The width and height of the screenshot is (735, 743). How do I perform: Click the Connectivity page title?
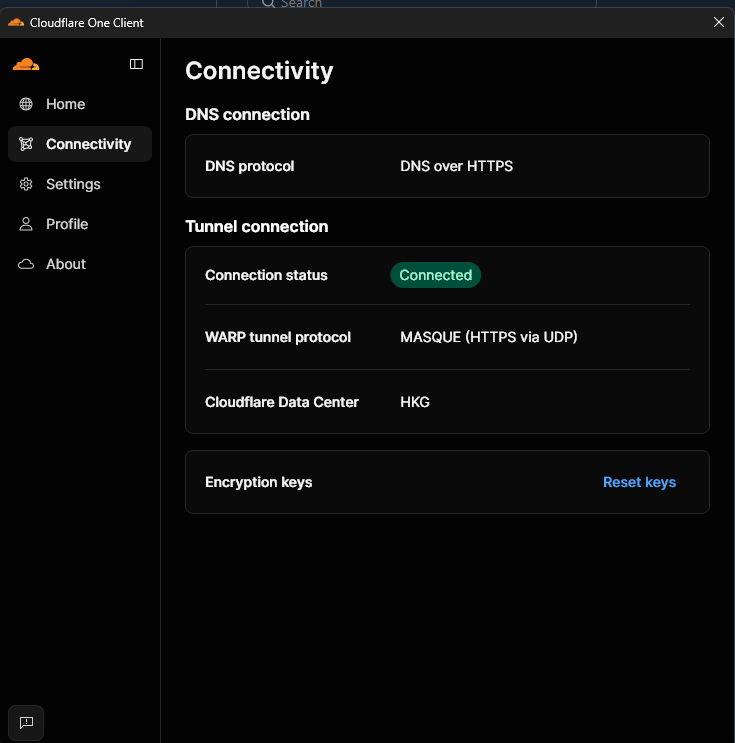(x=259, y=71)
